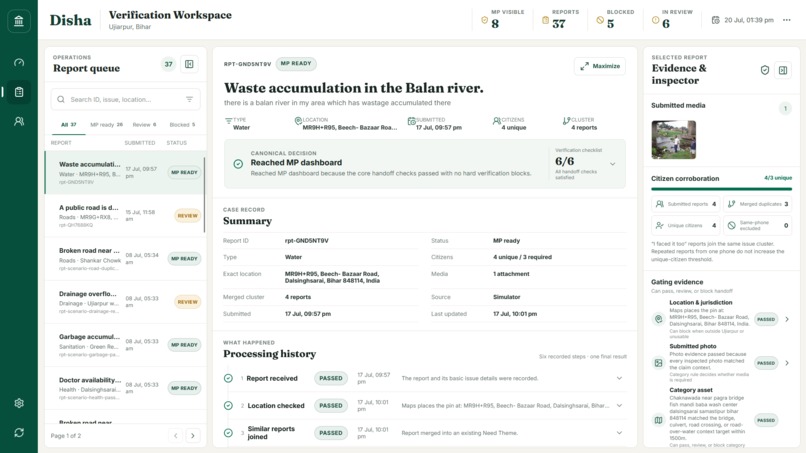Expand the Similar reports joined step

619,433
